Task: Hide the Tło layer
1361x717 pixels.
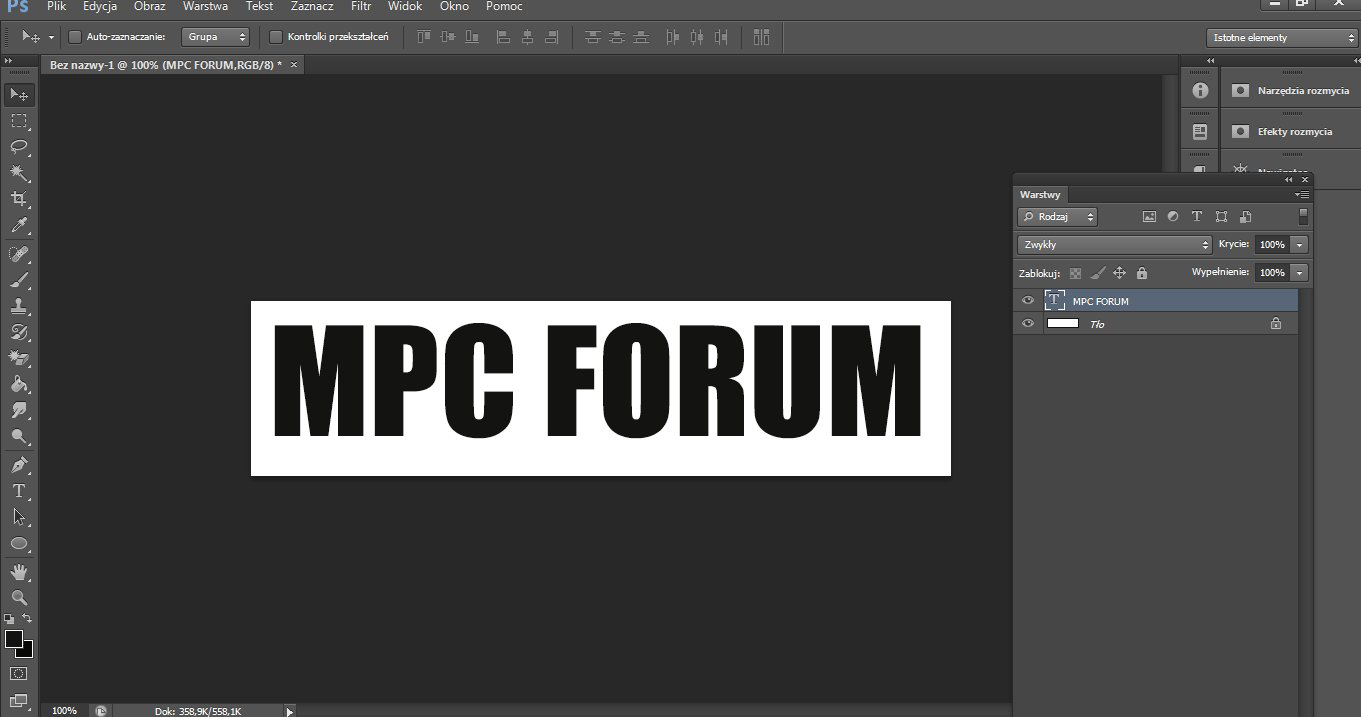Action: coord(1027,323)
